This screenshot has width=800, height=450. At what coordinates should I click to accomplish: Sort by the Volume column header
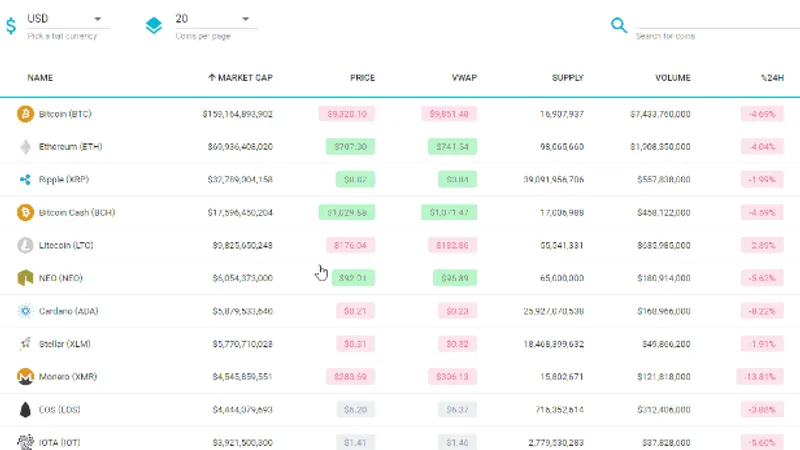tap(672, 78)
